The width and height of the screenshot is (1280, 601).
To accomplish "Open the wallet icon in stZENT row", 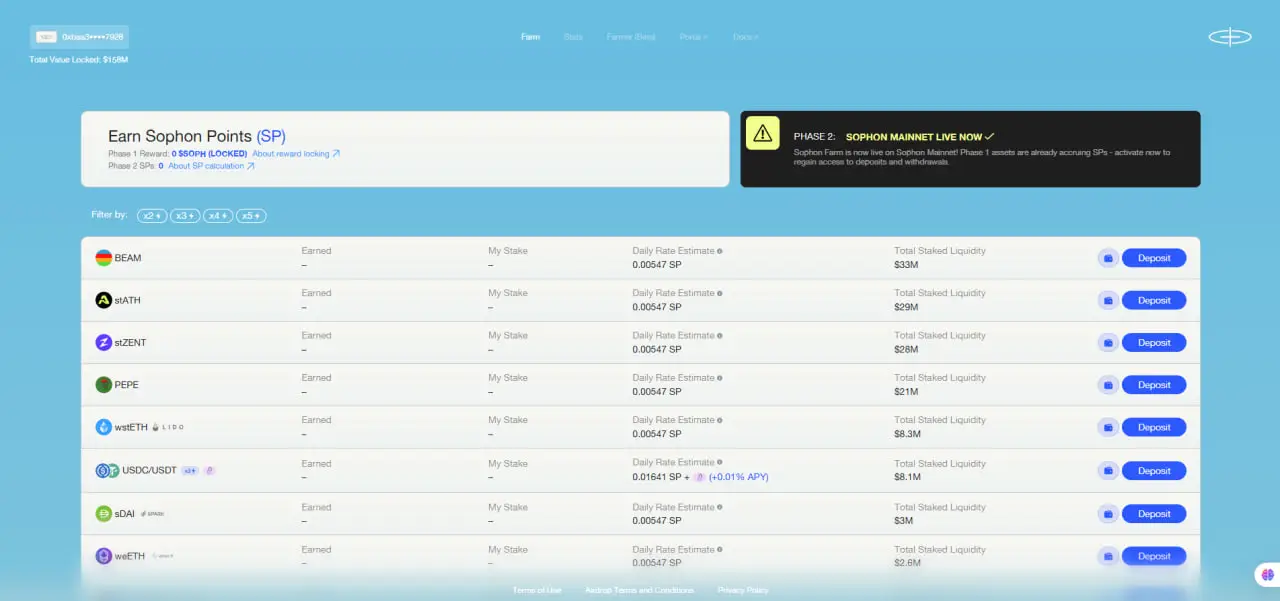I will 1108,342.
